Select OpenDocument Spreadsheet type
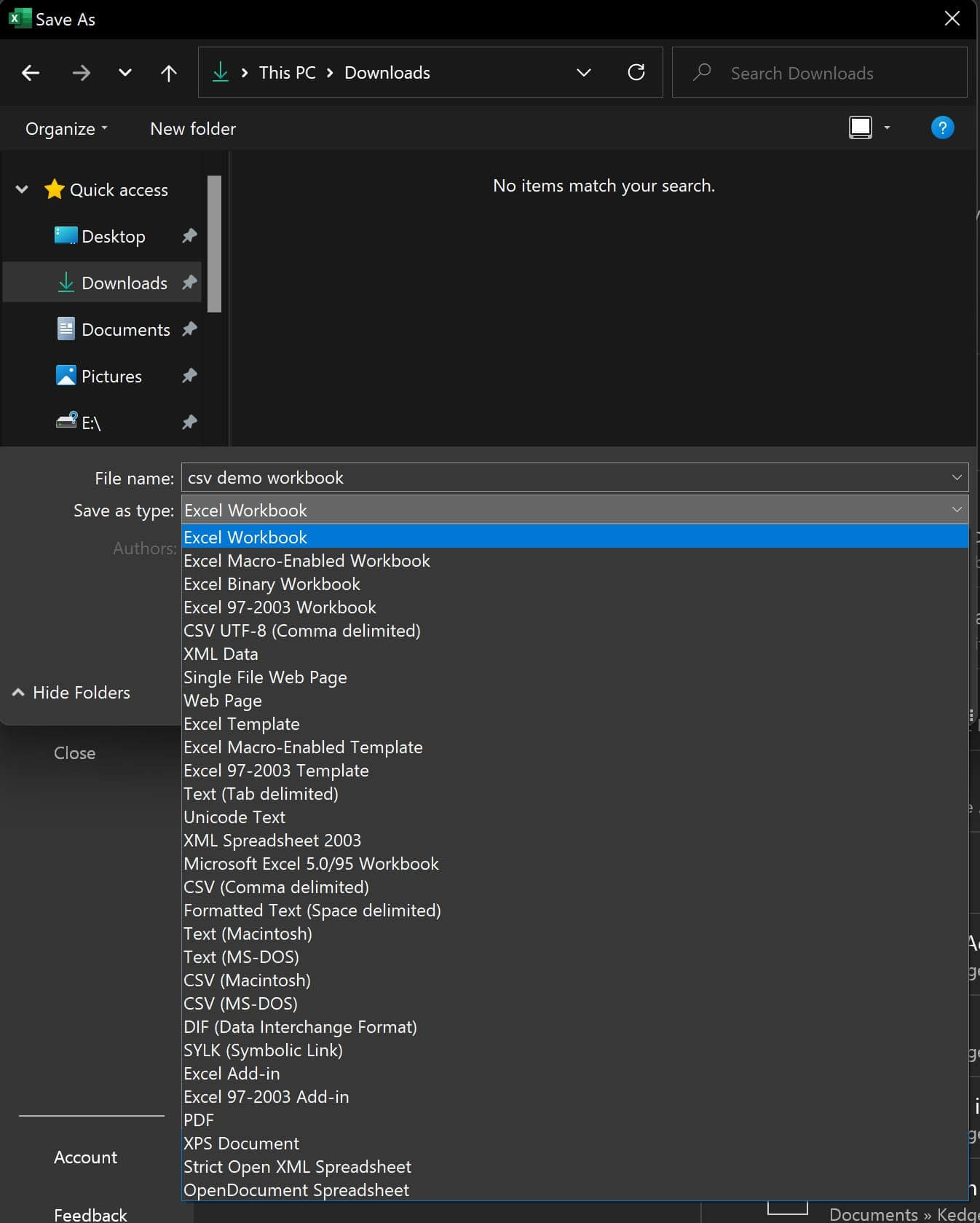 click(x=574, y=1190)
